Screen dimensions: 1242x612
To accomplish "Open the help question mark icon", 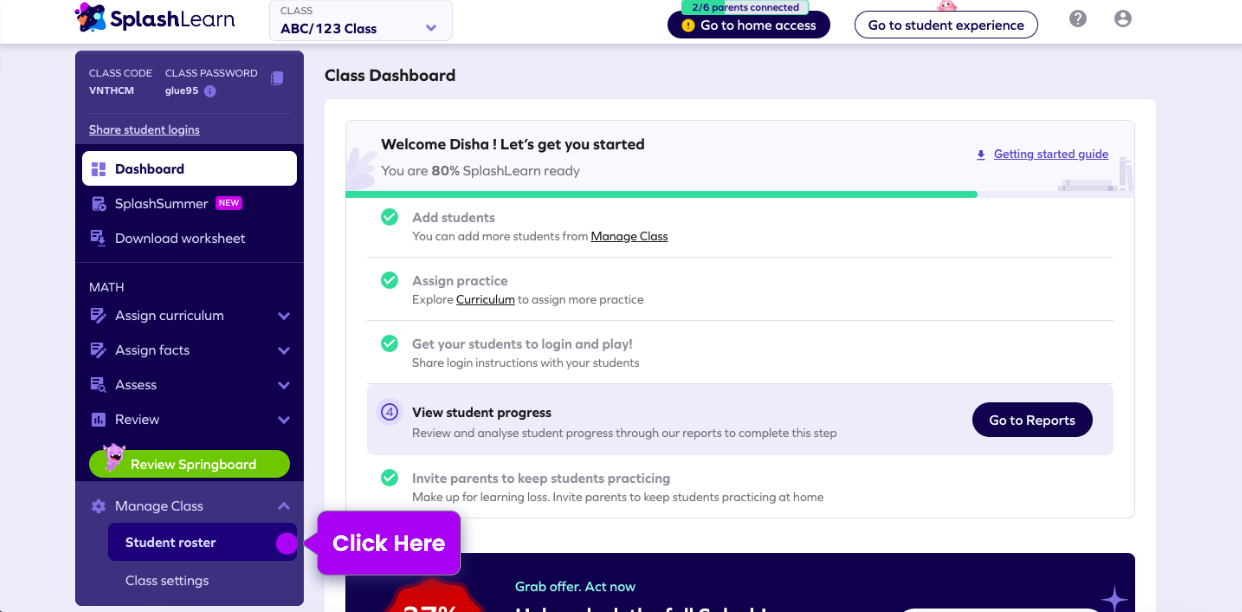I will (x=1078, y=19).
